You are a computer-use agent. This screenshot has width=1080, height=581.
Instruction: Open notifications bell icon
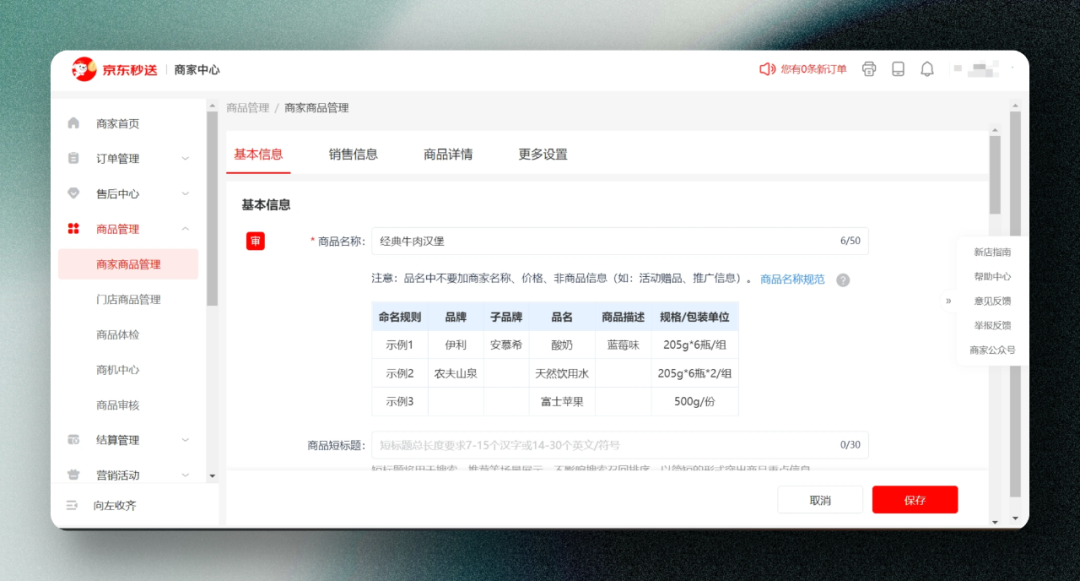coord(927,69)
